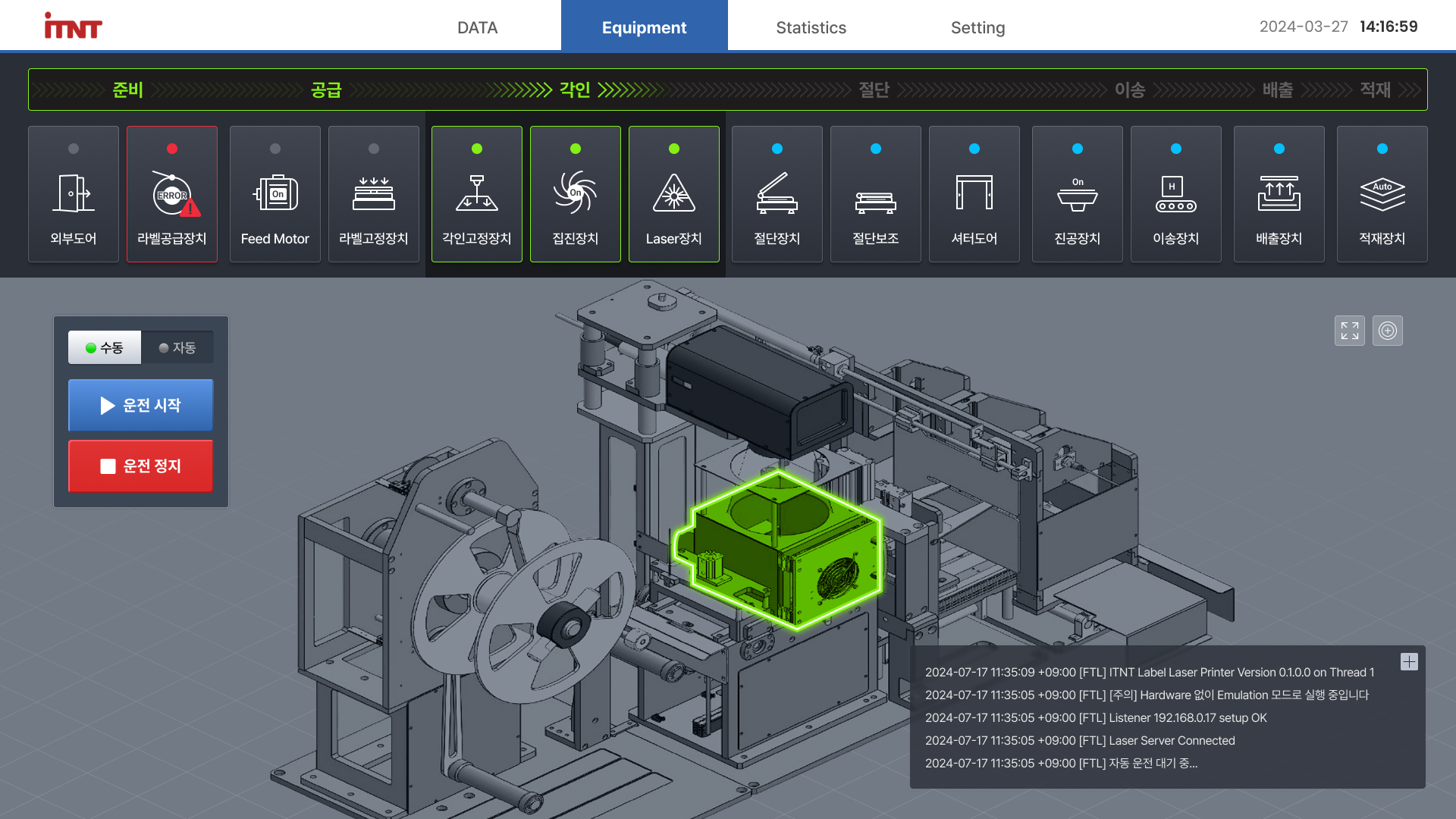The image size is (1456, 819).
Task: Click the 절단장치 cutter icon
Action: 777,194
